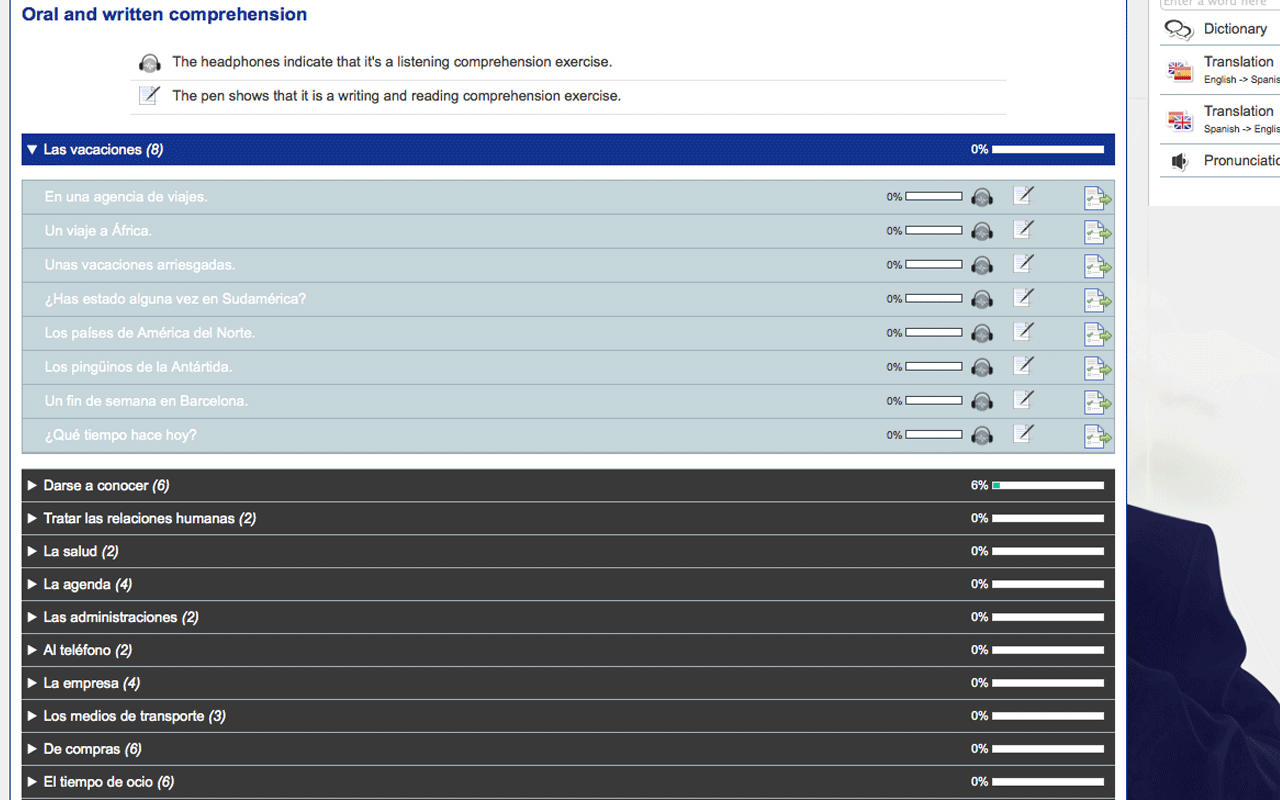Open pen icon for the Sudamérica question row
1280x800 pixels.
click(1023, 298)
